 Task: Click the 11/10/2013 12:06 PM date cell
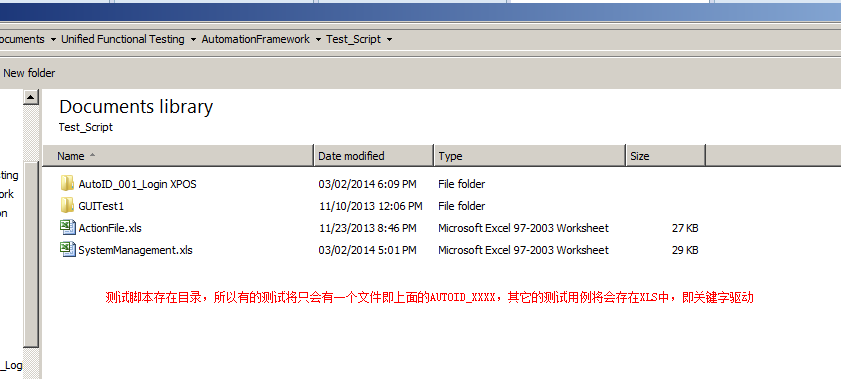(371, 206)
